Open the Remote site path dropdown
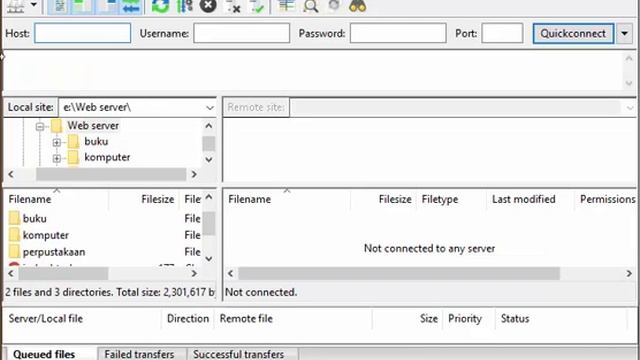The image size is (640, 360). click(x=630, y=108)
